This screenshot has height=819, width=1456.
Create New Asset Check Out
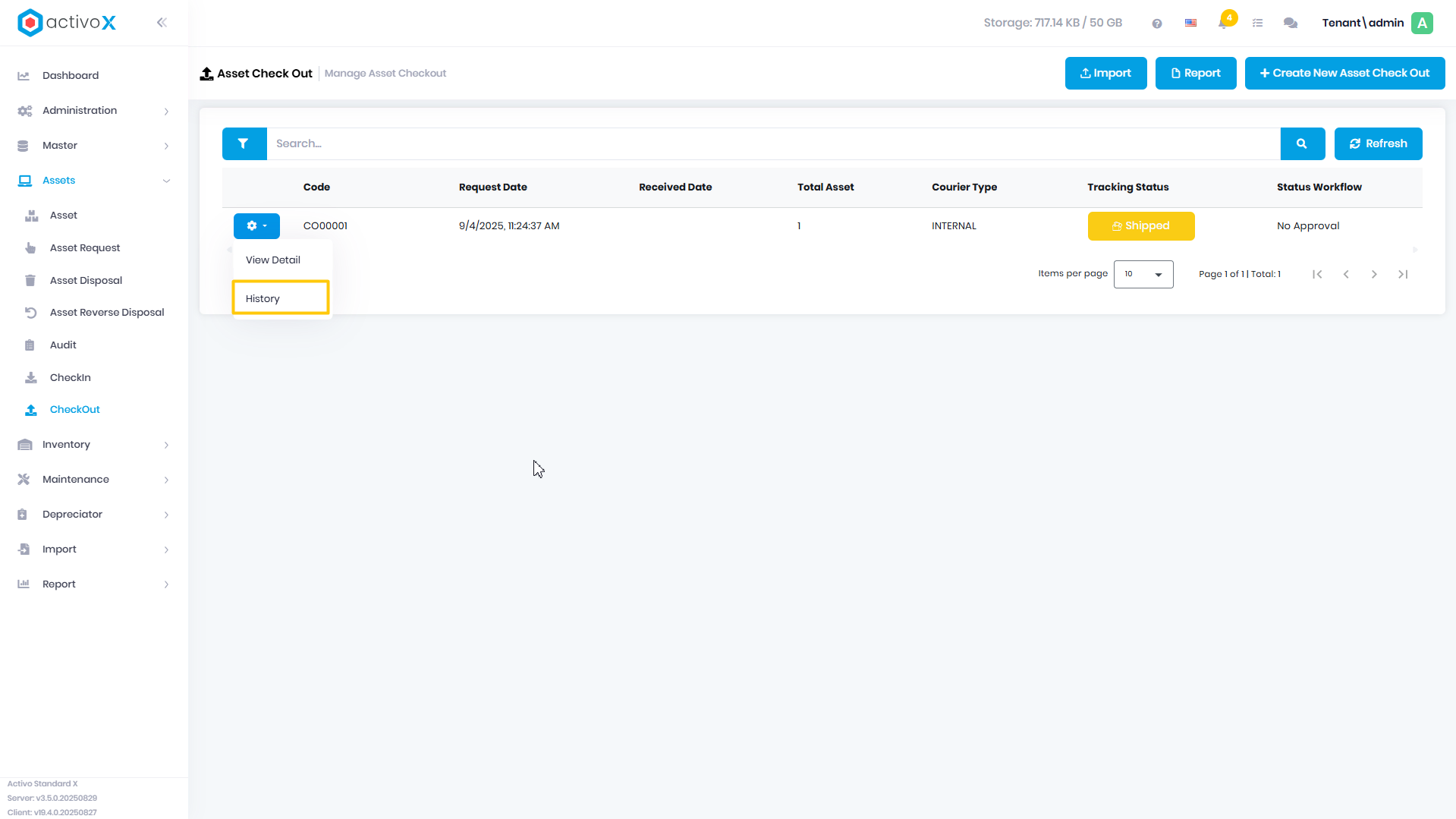pos(1344,73)
